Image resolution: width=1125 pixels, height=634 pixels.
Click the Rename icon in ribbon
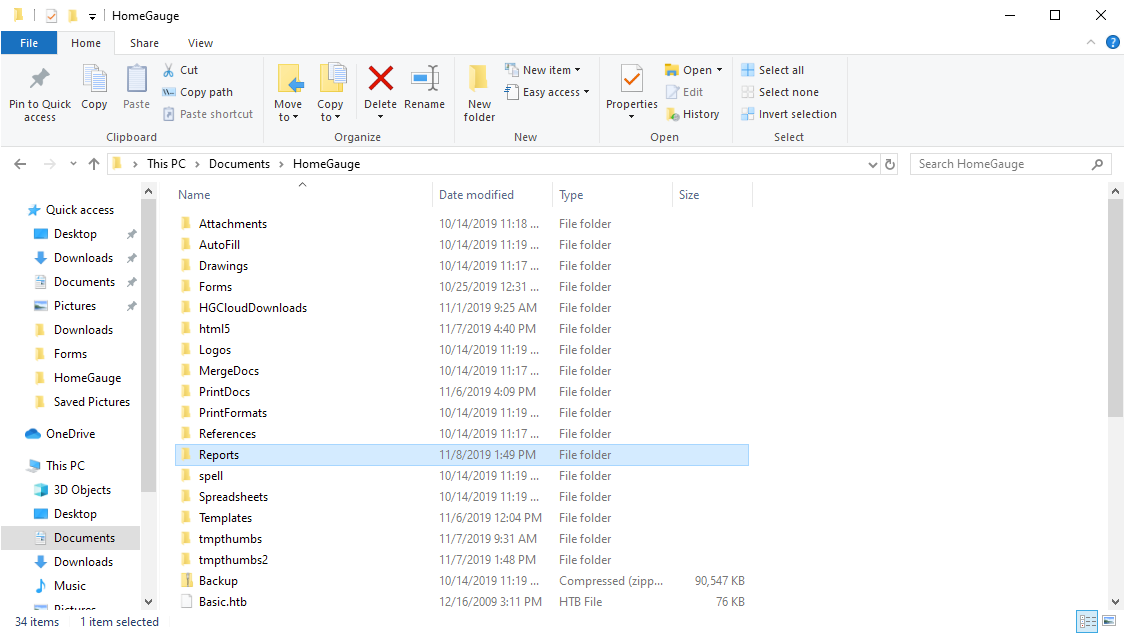(x=425, y=79)
